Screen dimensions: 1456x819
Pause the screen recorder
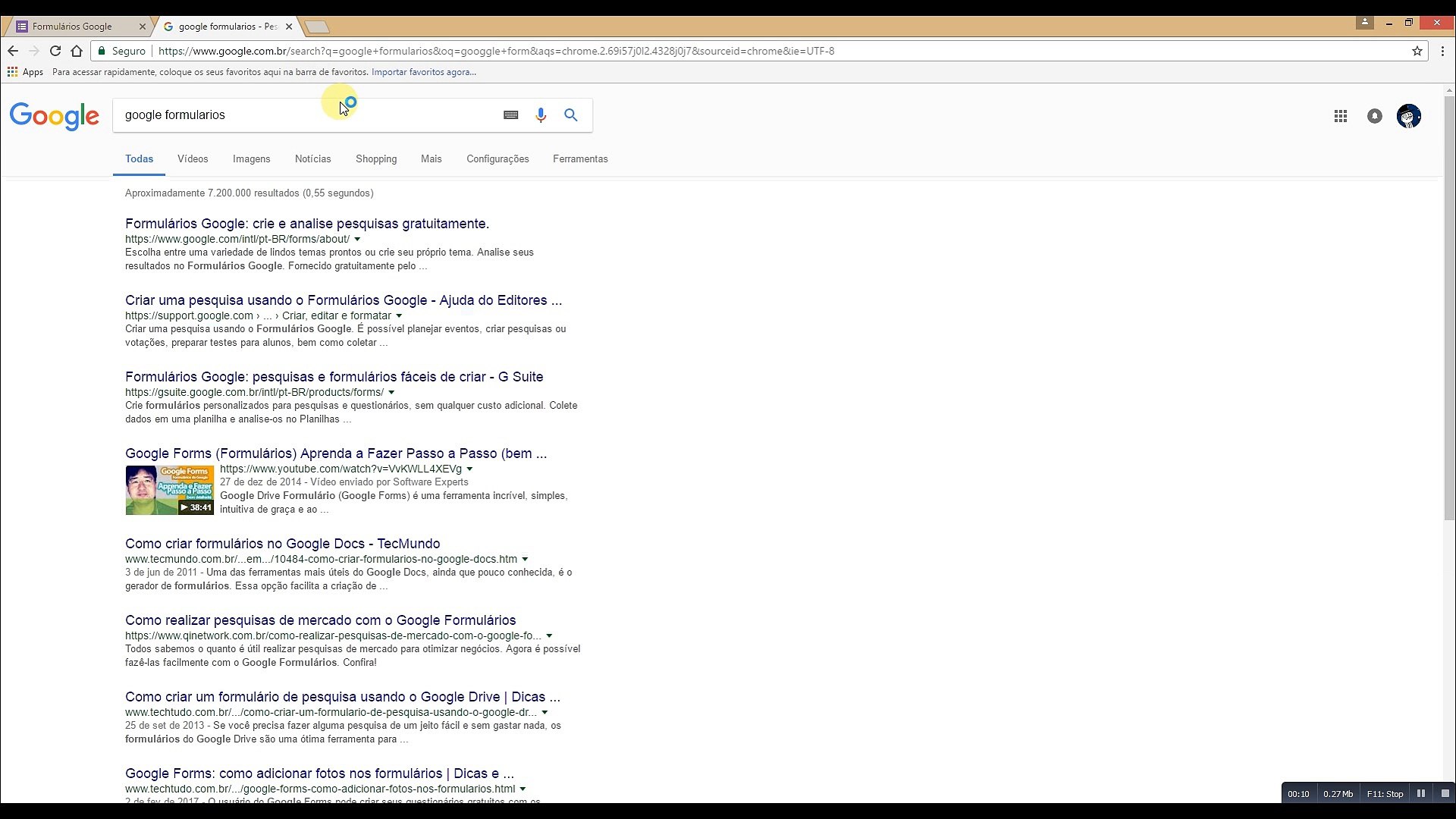coord(1421,794)
